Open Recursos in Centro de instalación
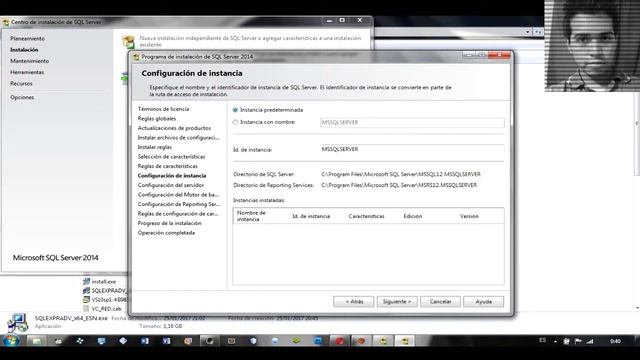640x360 pixels. click(x=21, y=84)
